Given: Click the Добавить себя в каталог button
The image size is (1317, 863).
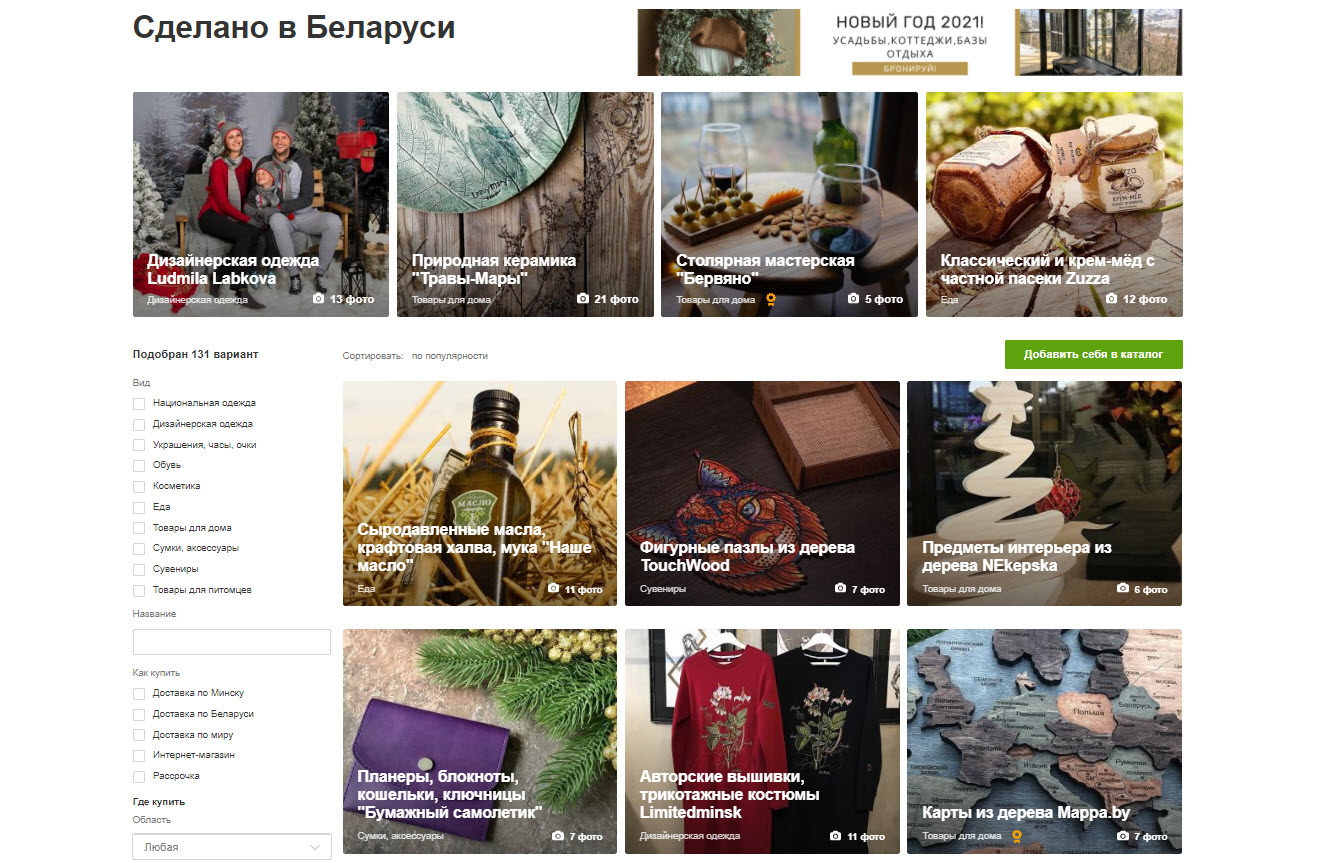Looking at the screenshot, I should [1094, 354].
